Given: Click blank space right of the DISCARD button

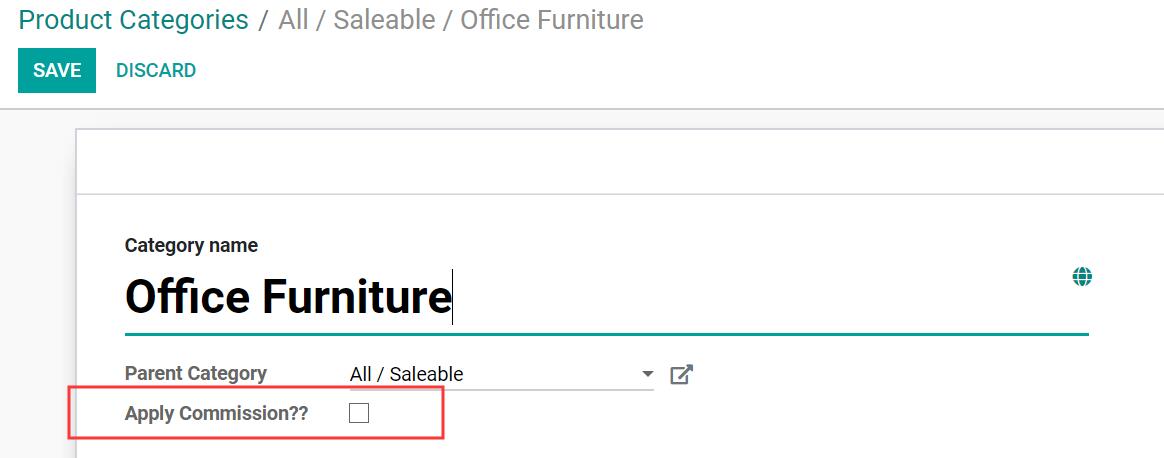Looking at the screenshot, I should pyautogui.click(x=668, y=71).
